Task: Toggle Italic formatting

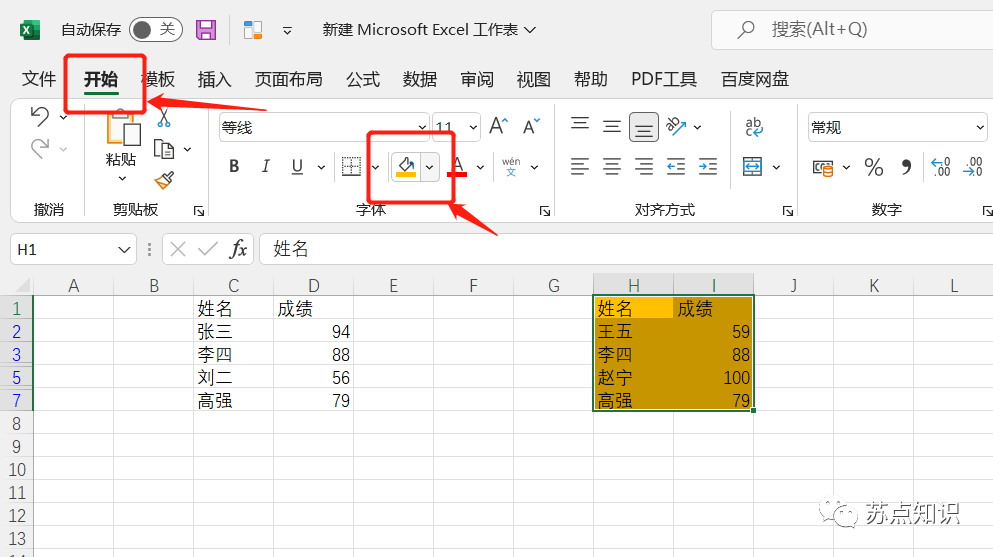Action: (265, 166)
